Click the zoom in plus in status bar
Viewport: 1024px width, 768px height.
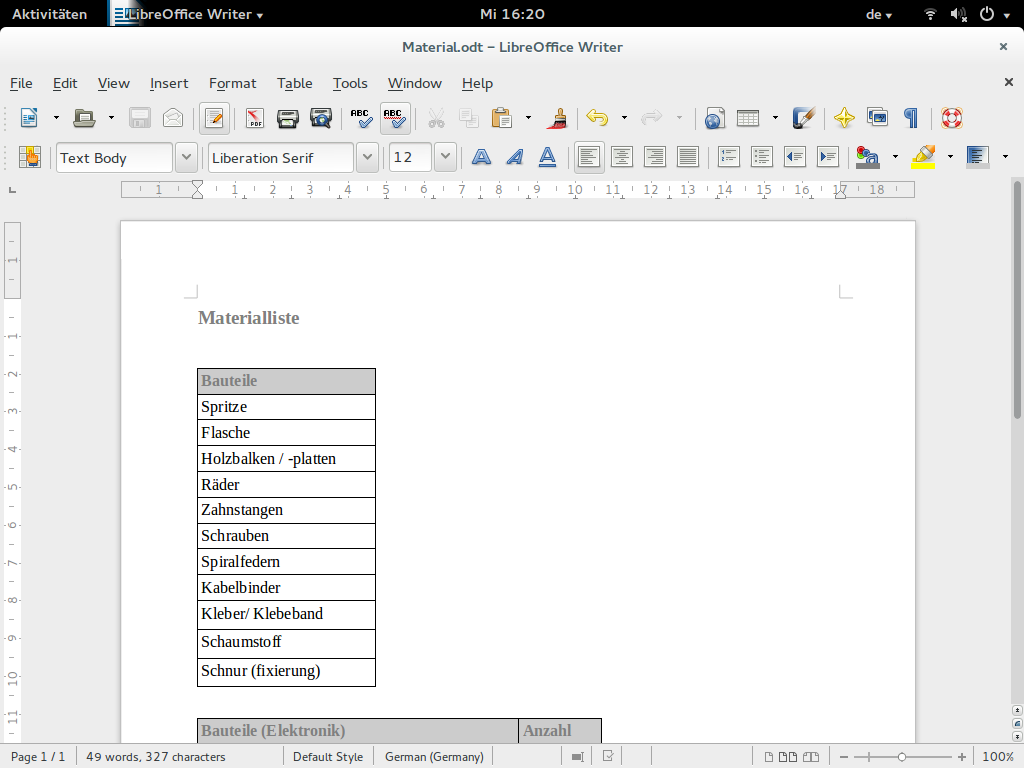click(961, 757)
